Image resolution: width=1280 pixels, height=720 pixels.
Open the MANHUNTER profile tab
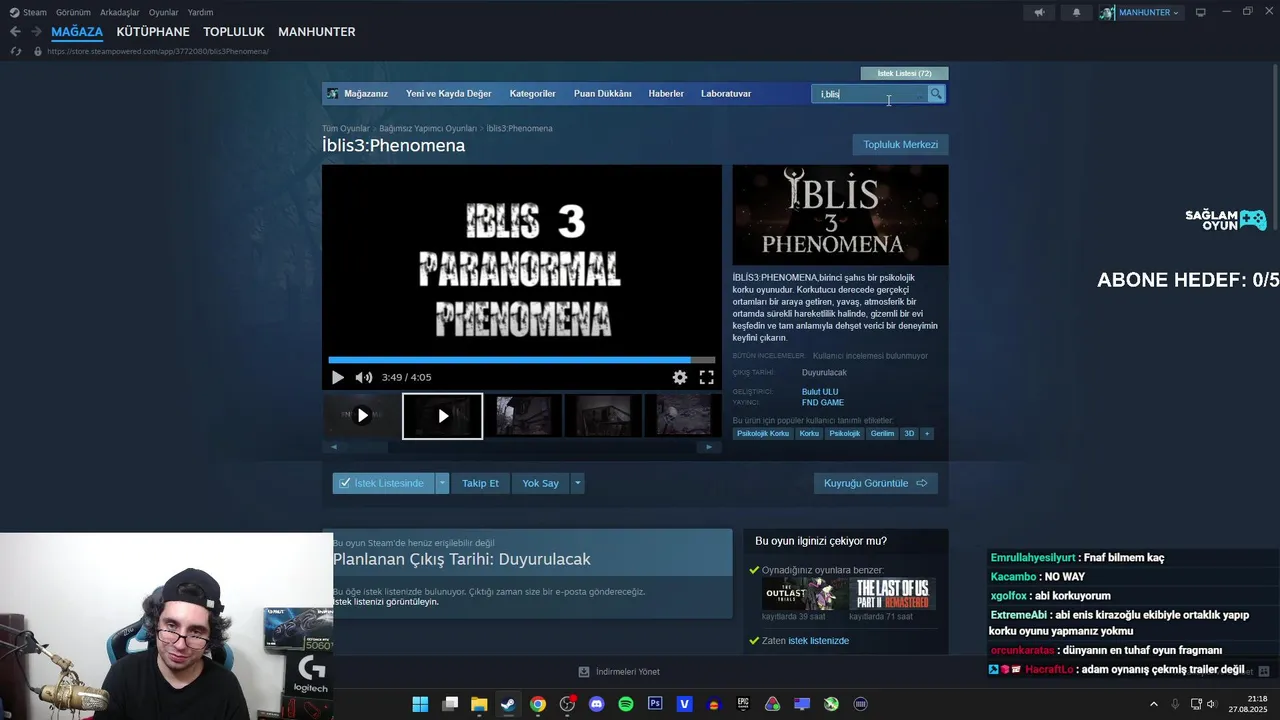click(317, 32)
